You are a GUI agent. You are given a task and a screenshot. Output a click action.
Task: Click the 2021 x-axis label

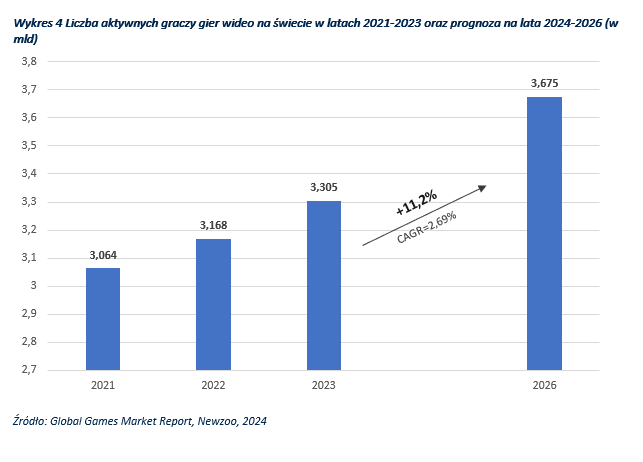pos(103,384)
